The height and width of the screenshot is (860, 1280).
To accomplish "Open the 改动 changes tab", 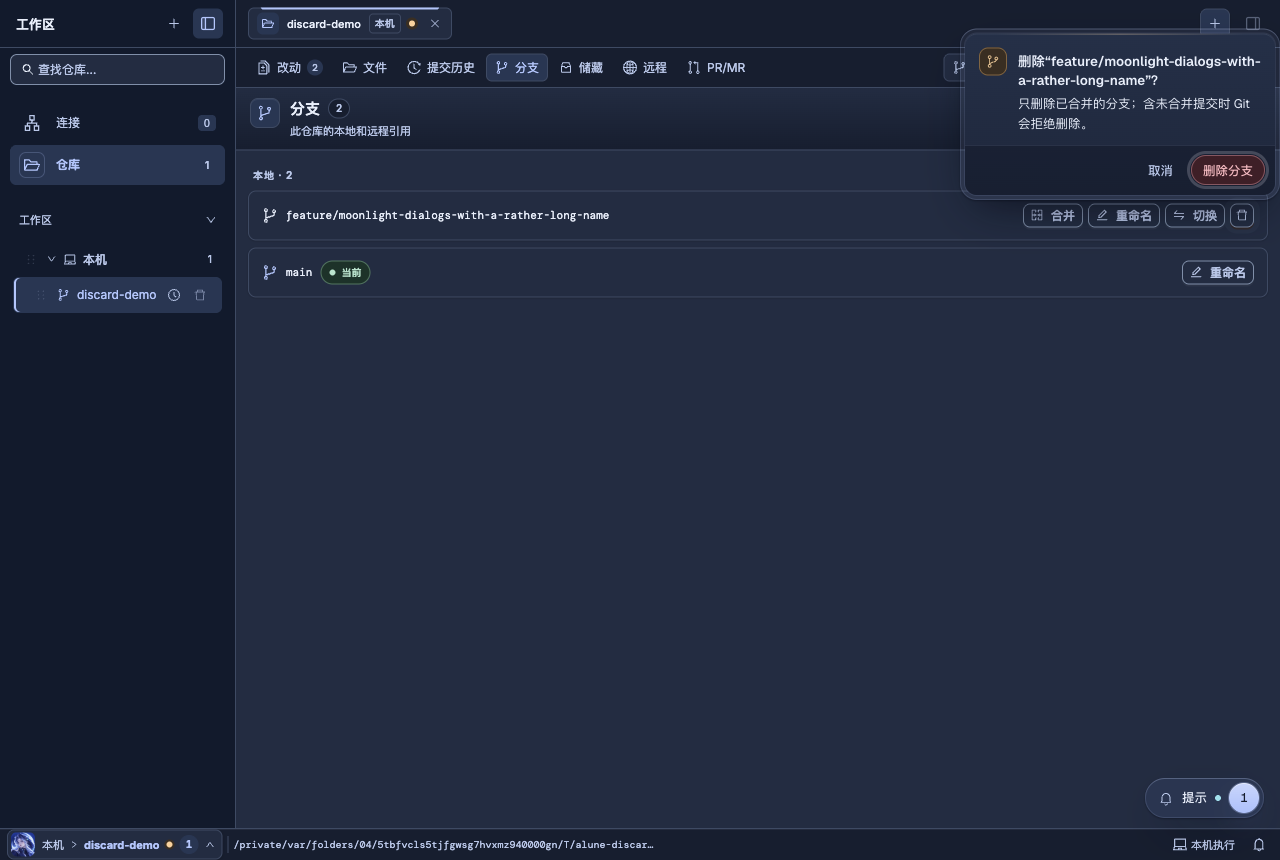I will [x=289, y=68].
